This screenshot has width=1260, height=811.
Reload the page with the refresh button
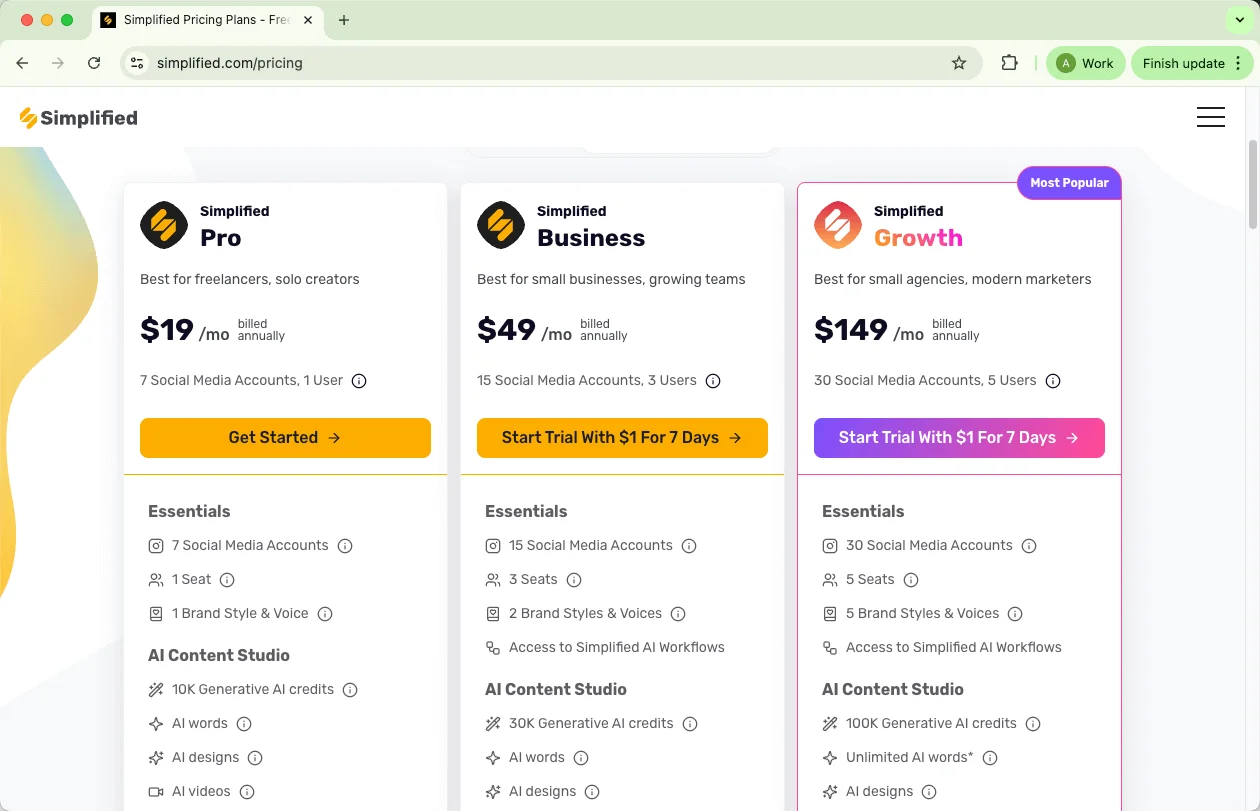pos(94,63)
